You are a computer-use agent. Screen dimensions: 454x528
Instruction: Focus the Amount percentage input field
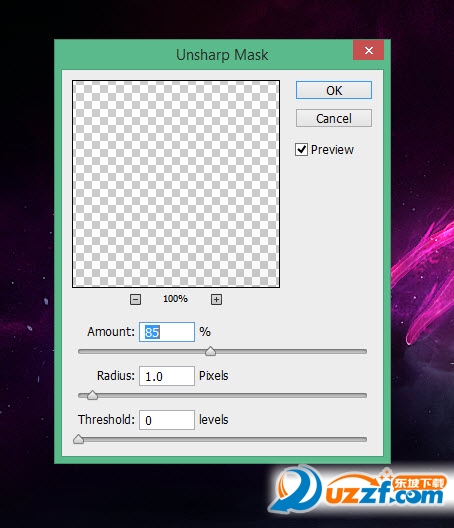click(167, 332)
